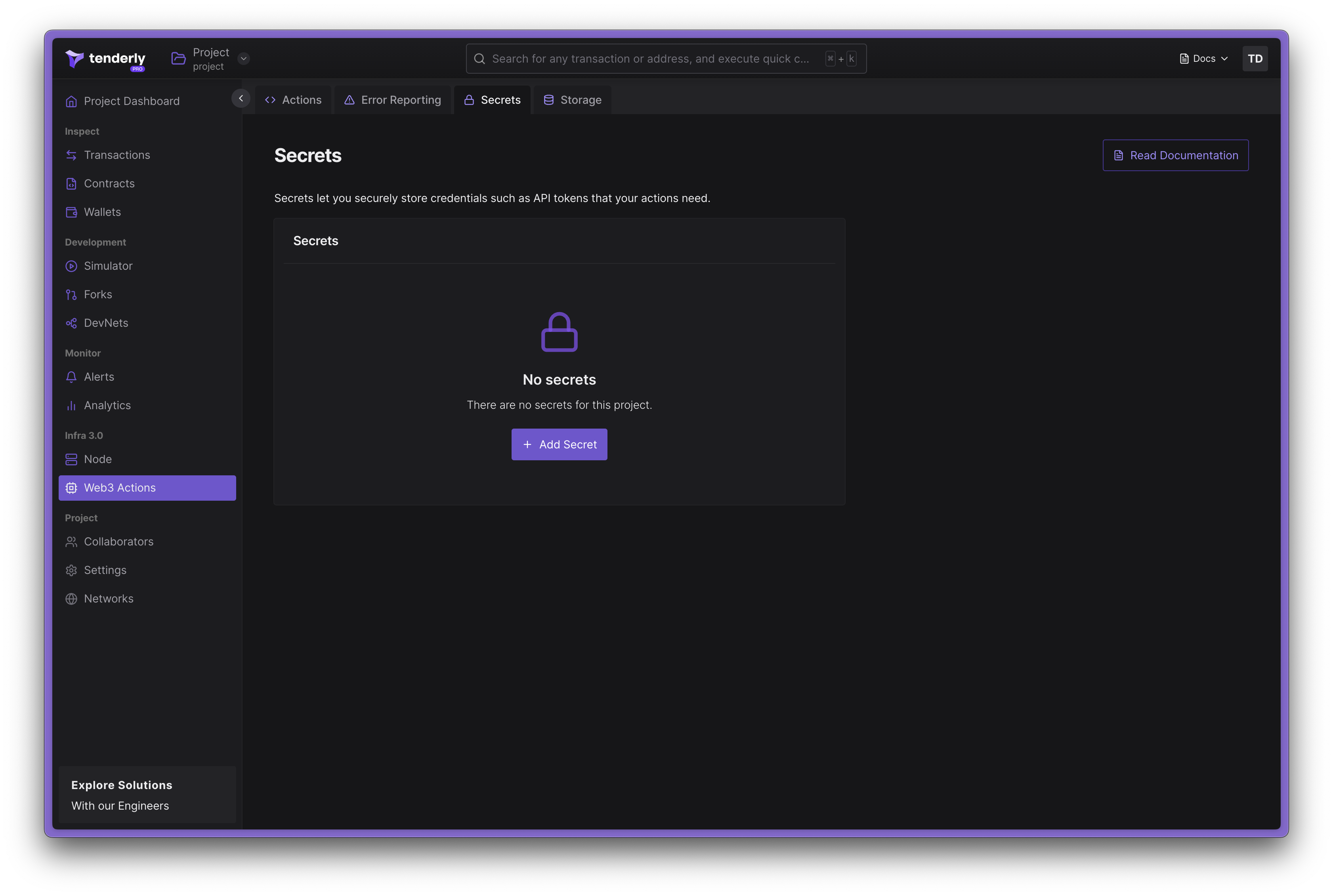Switch to the Error Reporting tab
This screenshot has width=1333, height=896.
coord(393,99)
